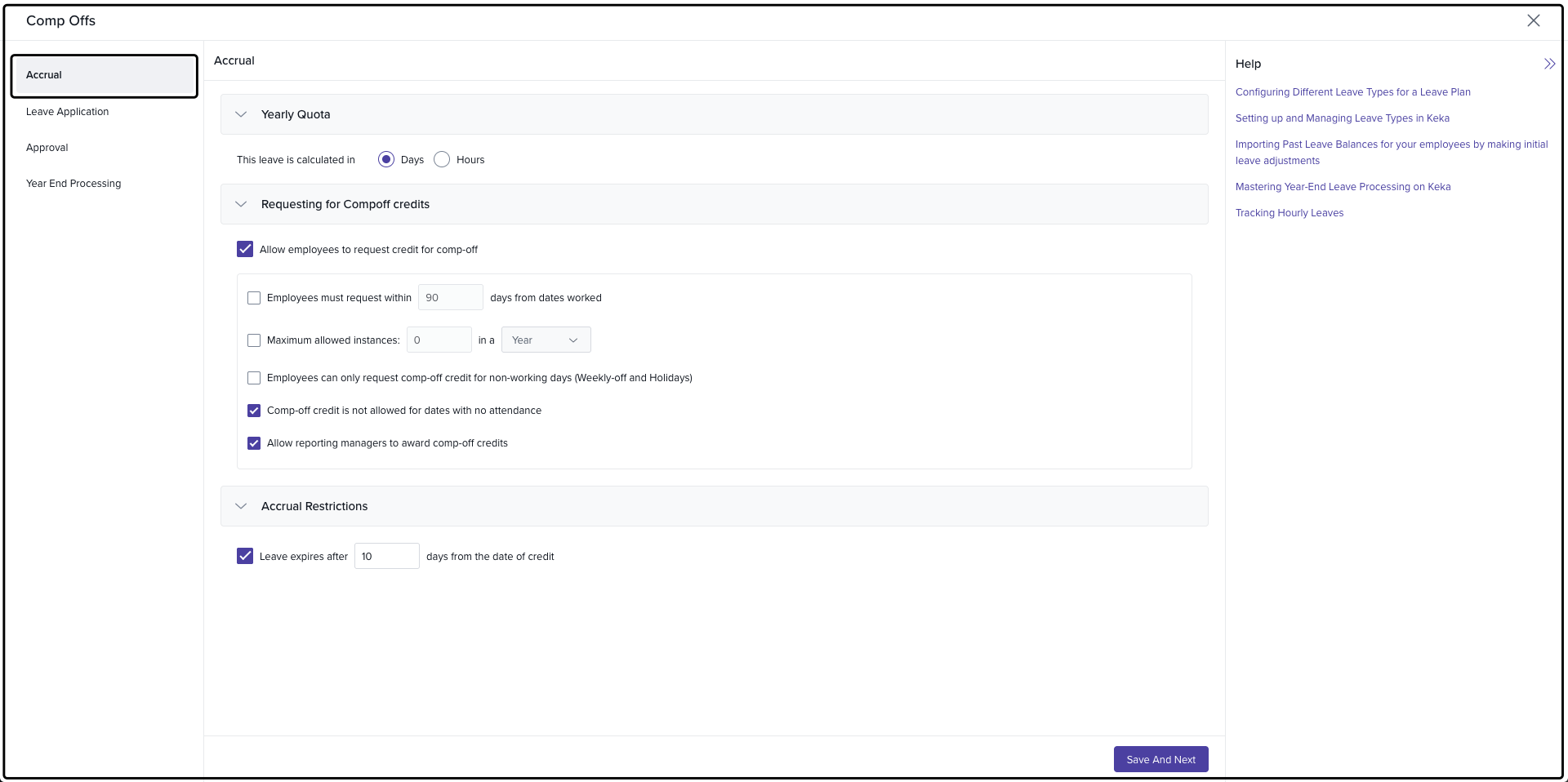Collapse the Yearly Quota section
The width and height of the screenshot is (1568, 782).
[x=241, y=114]
